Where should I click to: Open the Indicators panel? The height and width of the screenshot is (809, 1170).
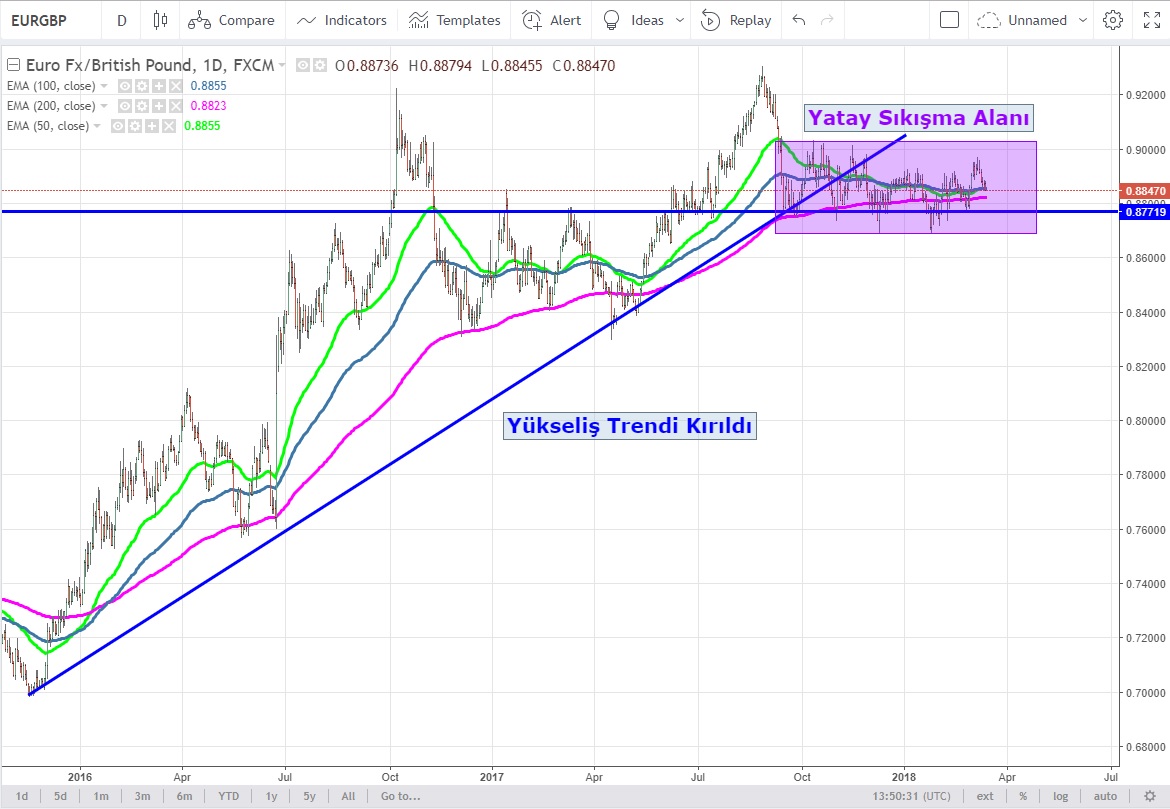pyautogui.click(x=341, y=20)
